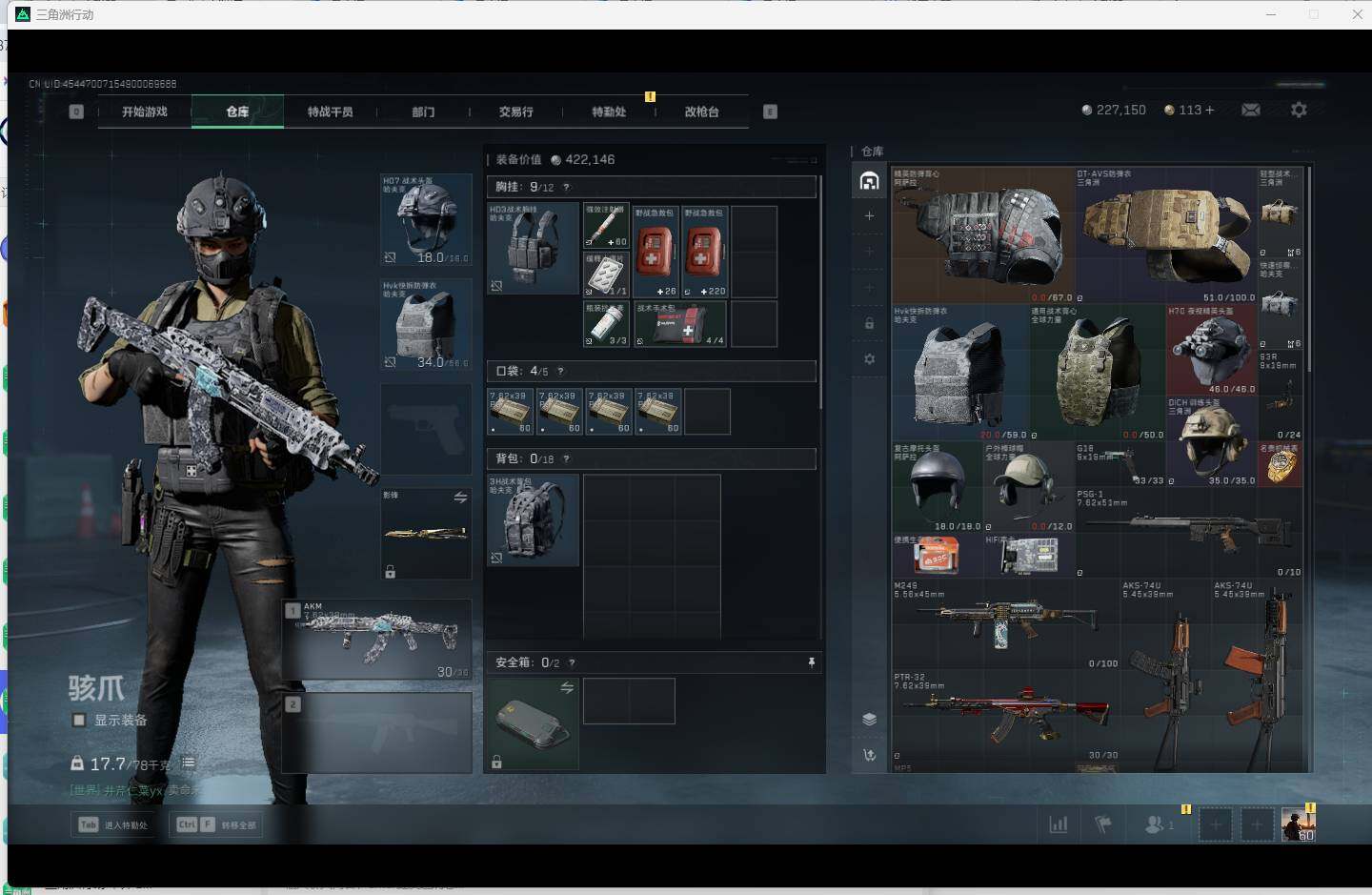The image size is (1372, 895).
Task: Open the carry weight details list icon
Action: click(x=189, y=763)
